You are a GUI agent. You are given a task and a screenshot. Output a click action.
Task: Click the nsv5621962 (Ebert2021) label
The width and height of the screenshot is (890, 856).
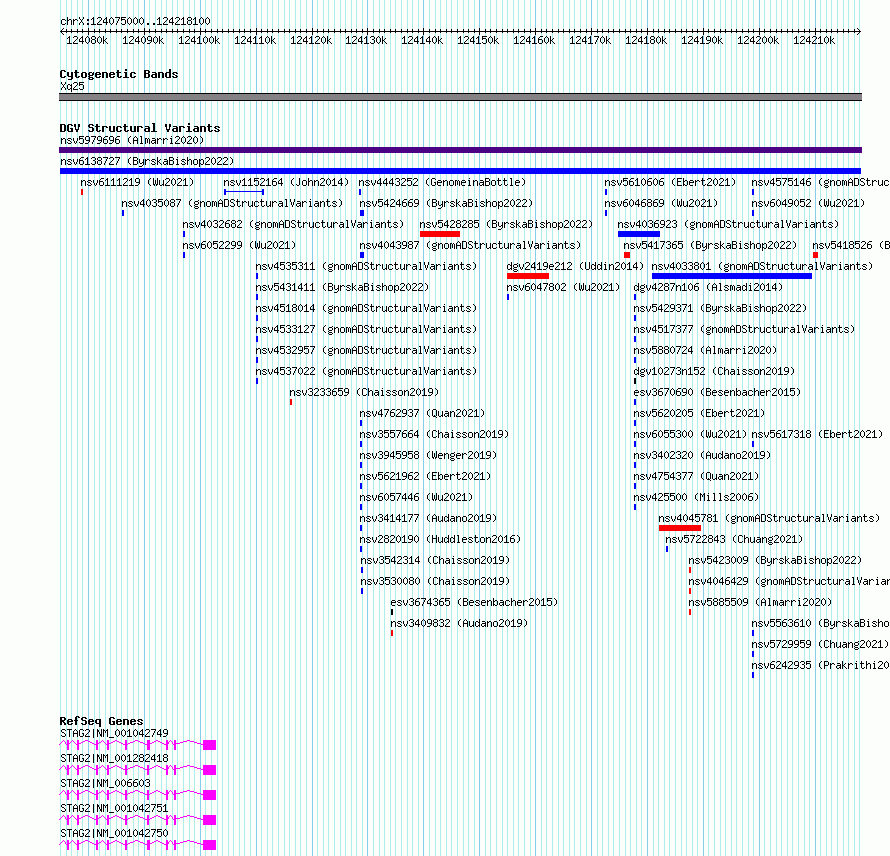(x=425, y=476)
